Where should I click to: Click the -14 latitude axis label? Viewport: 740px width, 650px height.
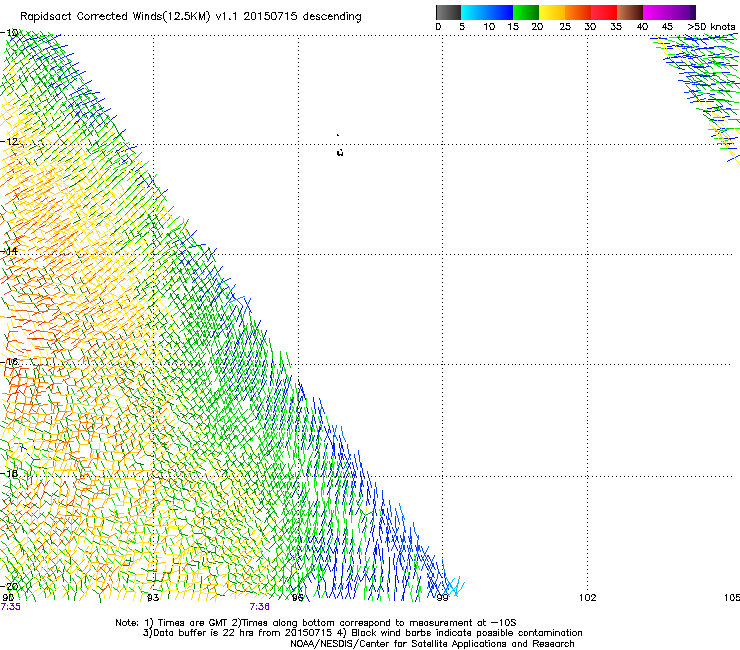(x=9, y=251)
